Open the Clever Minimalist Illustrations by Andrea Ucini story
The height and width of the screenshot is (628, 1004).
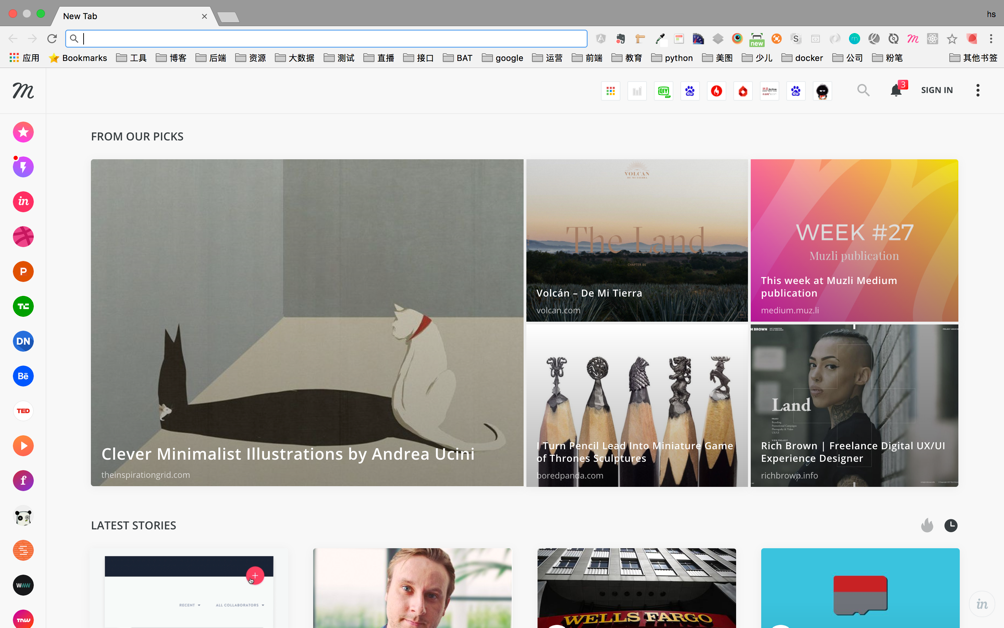(307, 323)
